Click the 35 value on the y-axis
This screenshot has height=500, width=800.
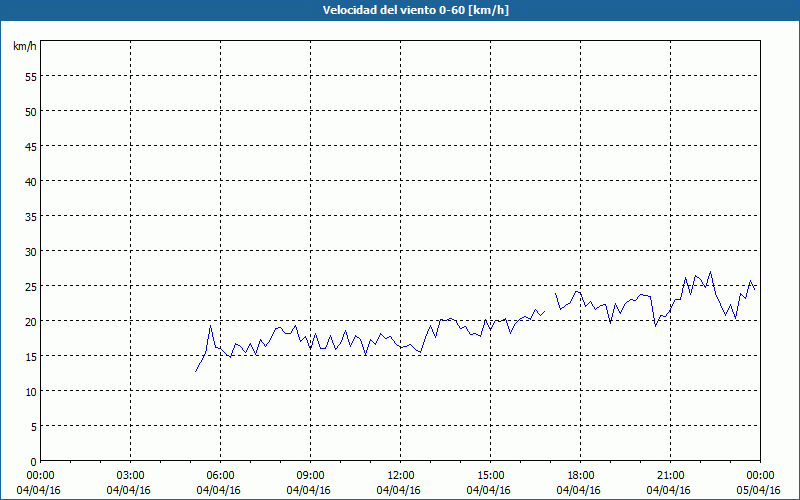point(31,217)
